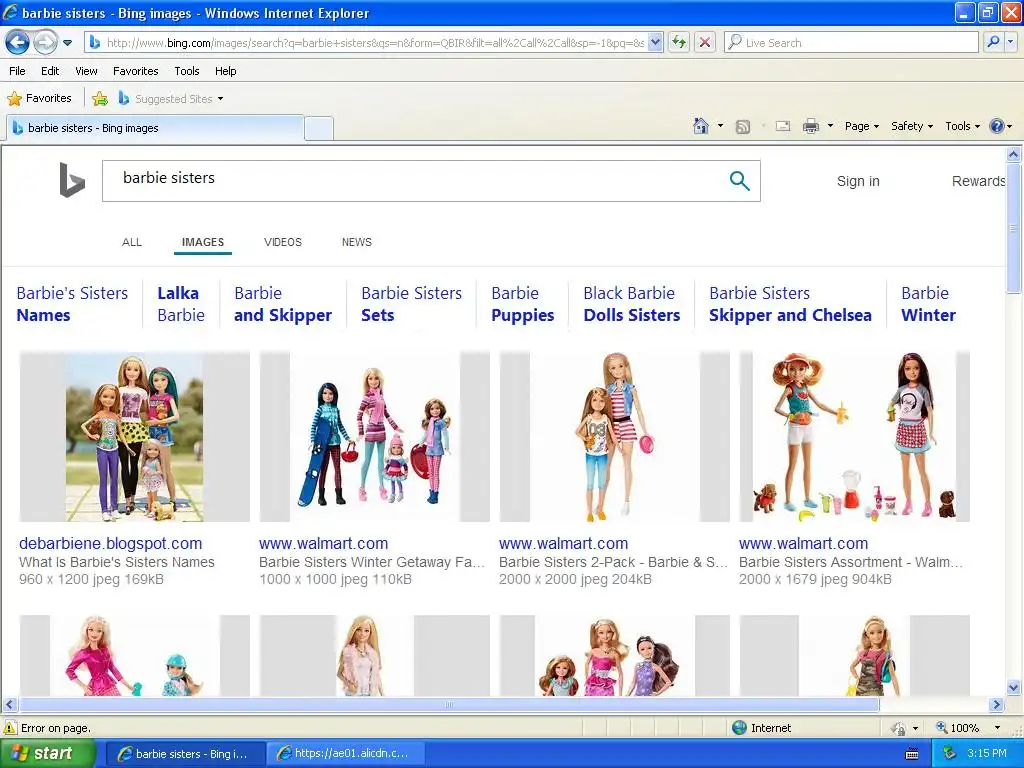
Task: Open the Rewards link
Action: pos(978,182)
